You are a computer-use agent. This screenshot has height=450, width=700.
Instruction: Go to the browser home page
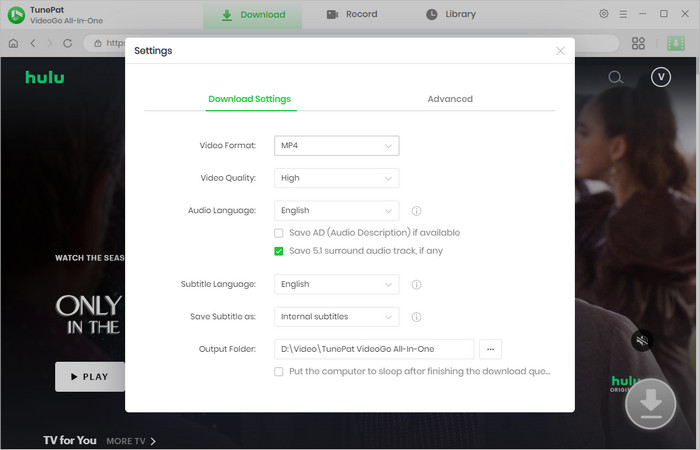[x=13, y=43]
